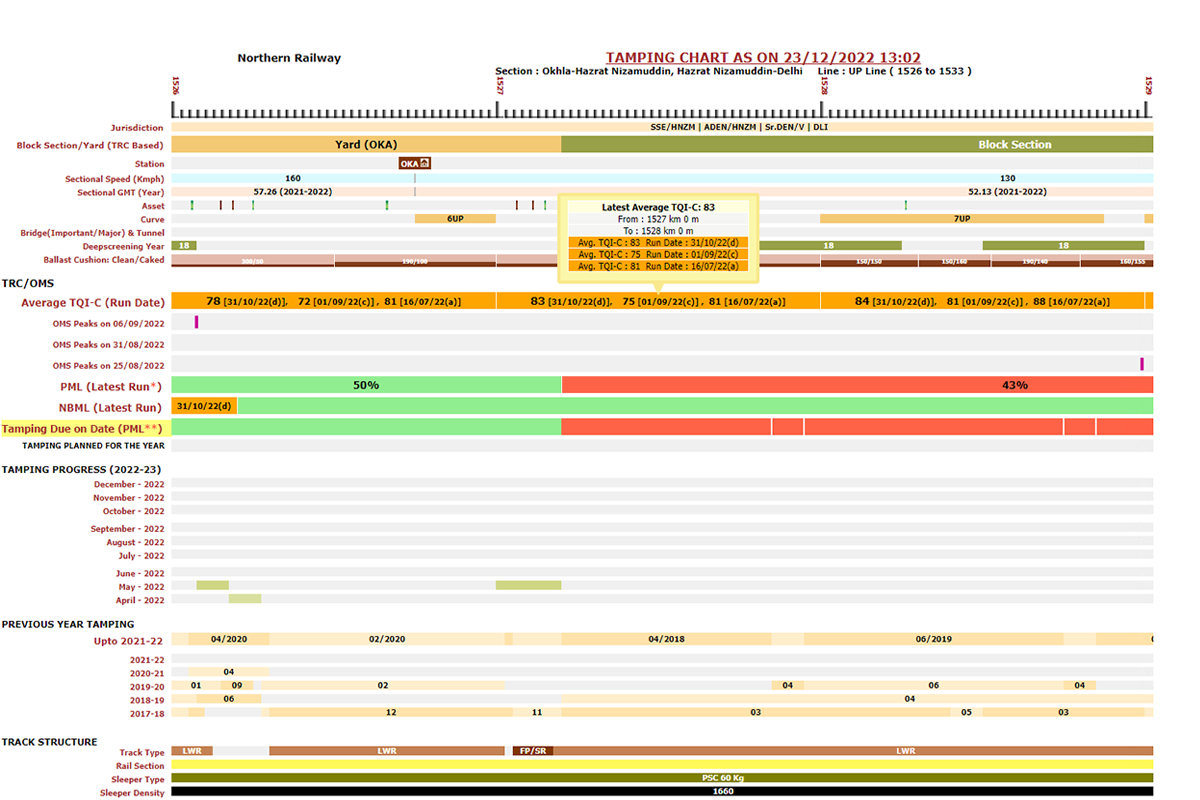The width and height of the screenshot is (1200, 800).
Task: Click the 1660 sleeper density bar
Action: [x=662, y=791]
